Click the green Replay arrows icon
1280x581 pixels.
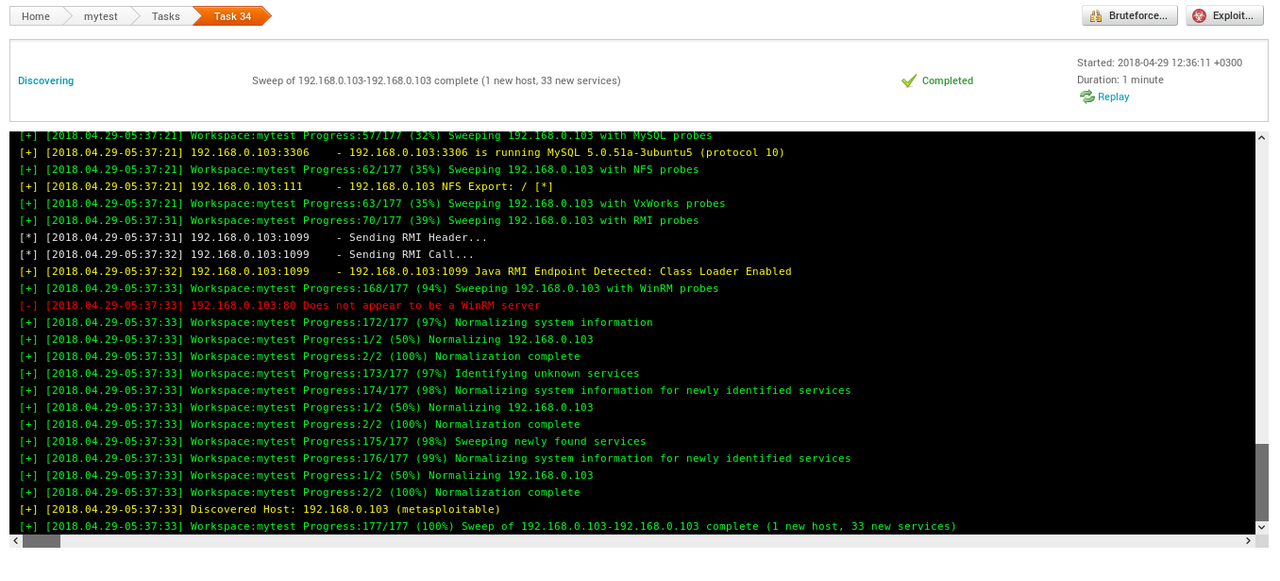pyautogui.click(x=1087, y=97)
